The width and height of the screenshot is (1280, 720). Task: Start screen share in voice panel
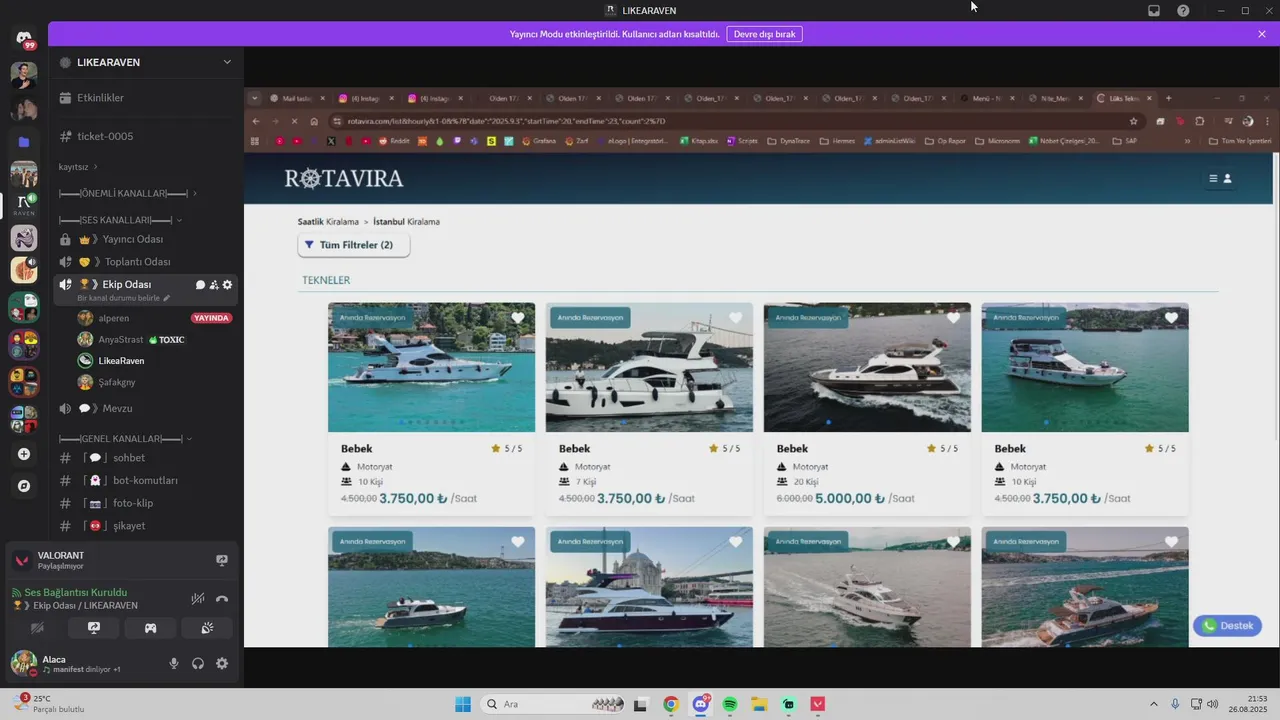tap(94, 628)
